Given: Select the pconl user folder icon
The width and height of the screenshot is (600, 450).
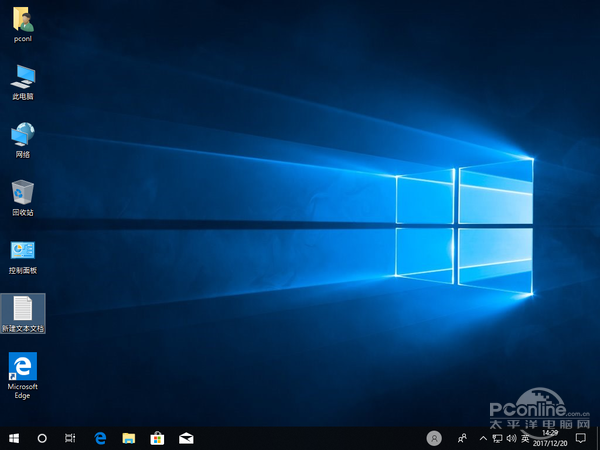Looking at the screenshot, I should [x=23, y=24].
